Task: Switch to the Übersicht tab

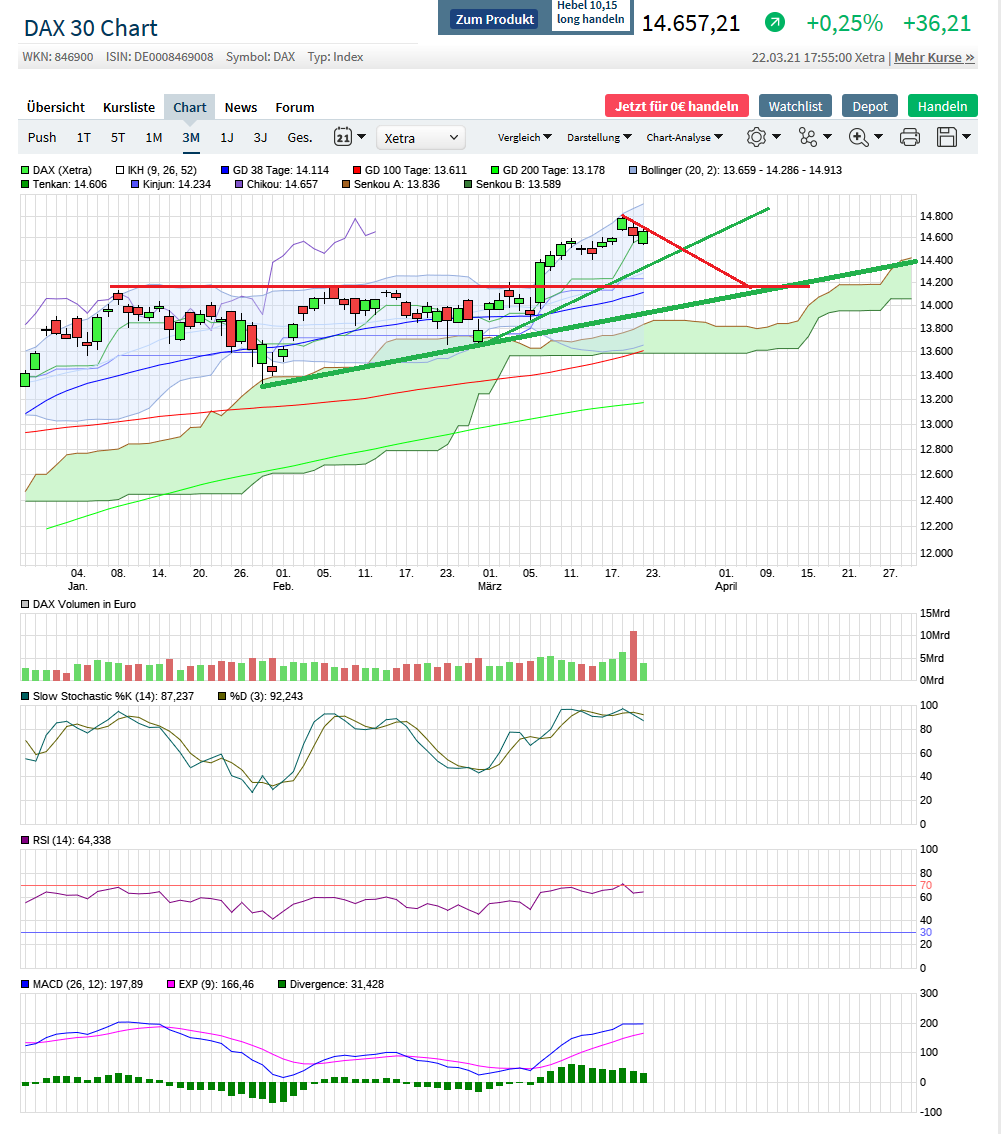Action: [x=56, y=107]
